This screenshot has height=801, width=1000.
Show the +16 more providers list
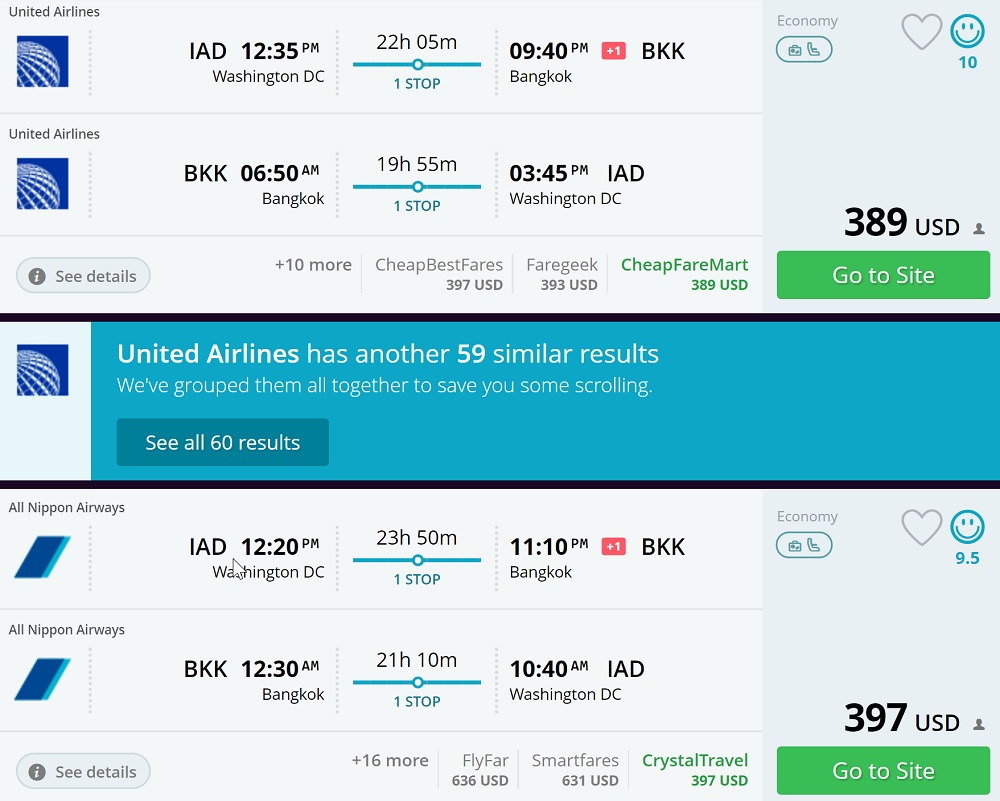tap(390, 761)
